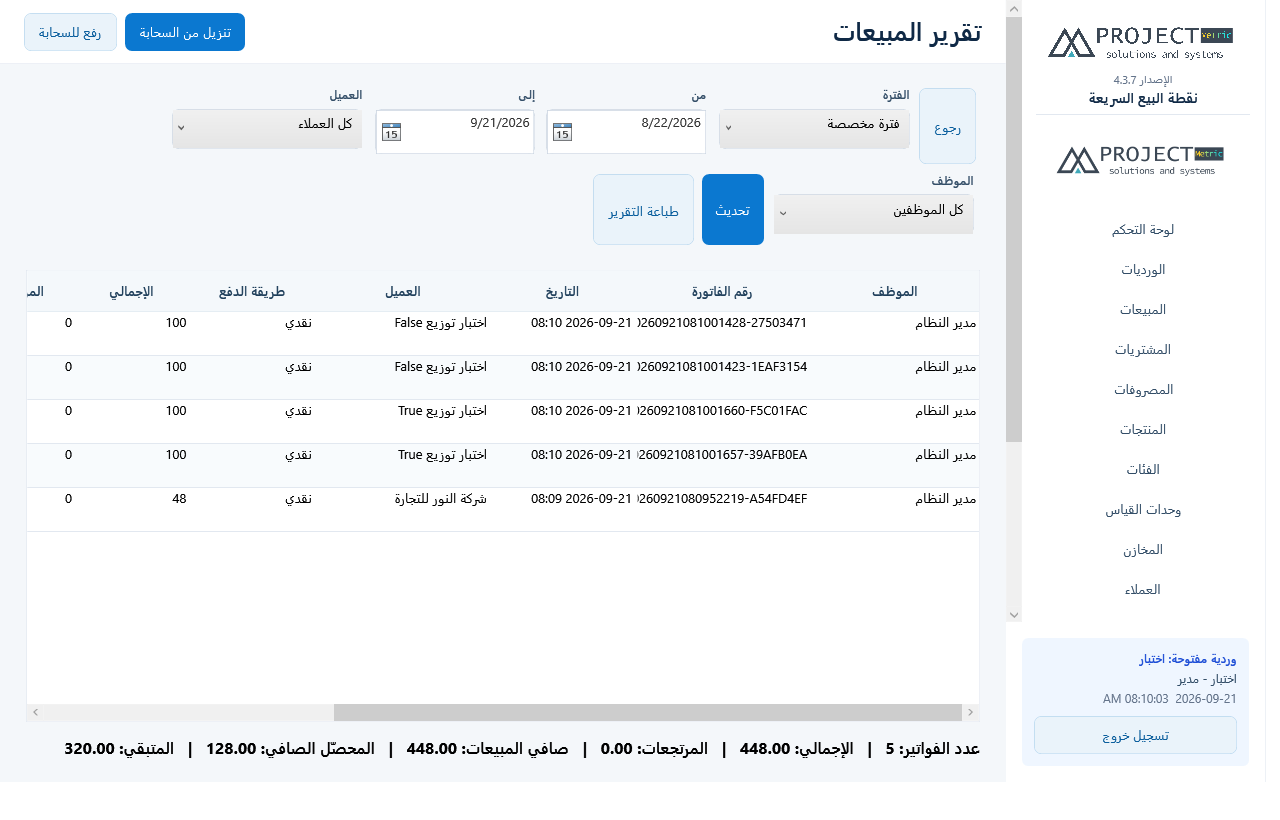Click the طريقة الدفع column header
The image size is (1280, 820).
pyautogui.click(x=252, y=292)
